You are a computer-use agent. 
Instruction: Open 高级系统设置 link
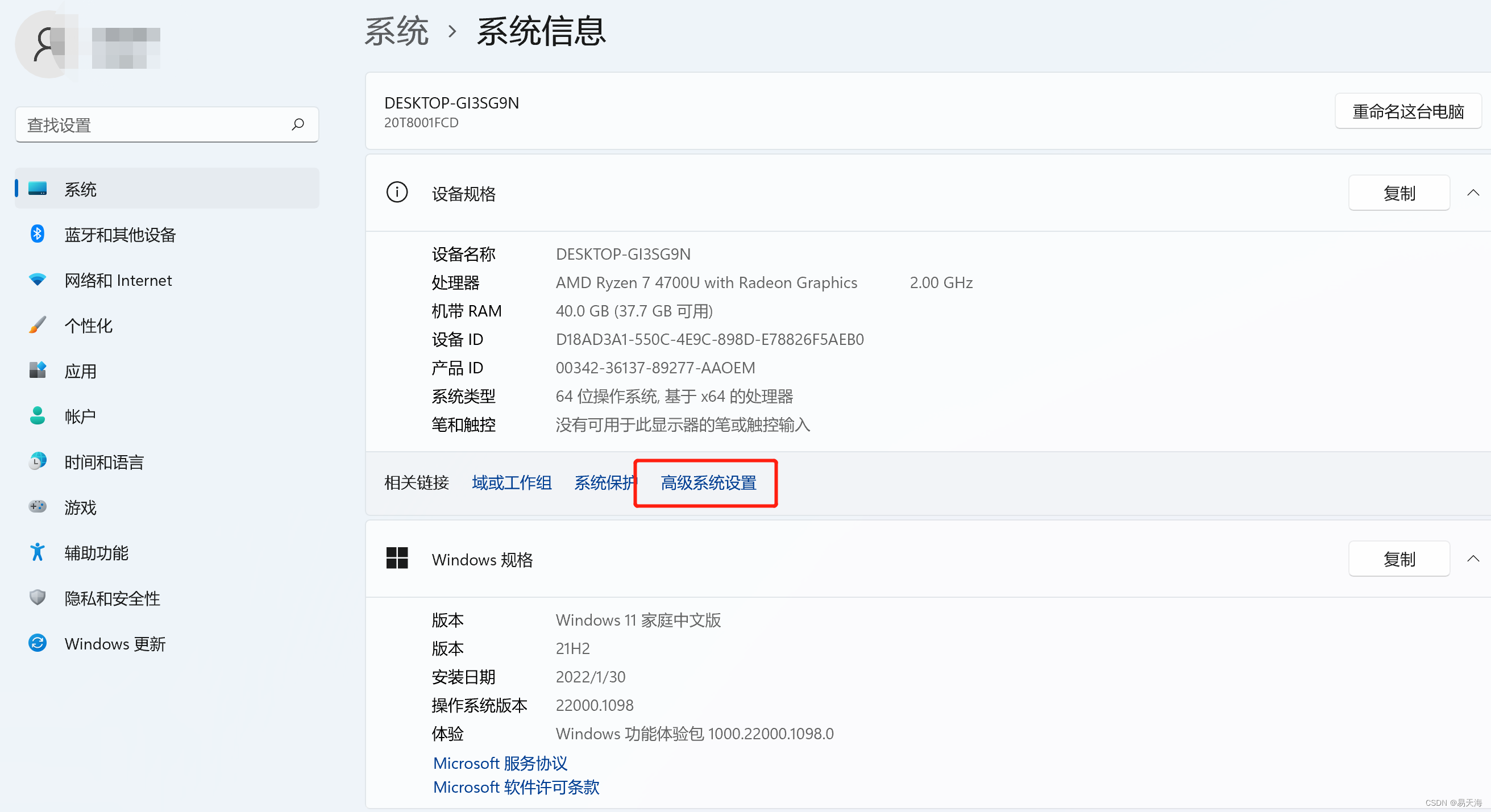[708, 482]
